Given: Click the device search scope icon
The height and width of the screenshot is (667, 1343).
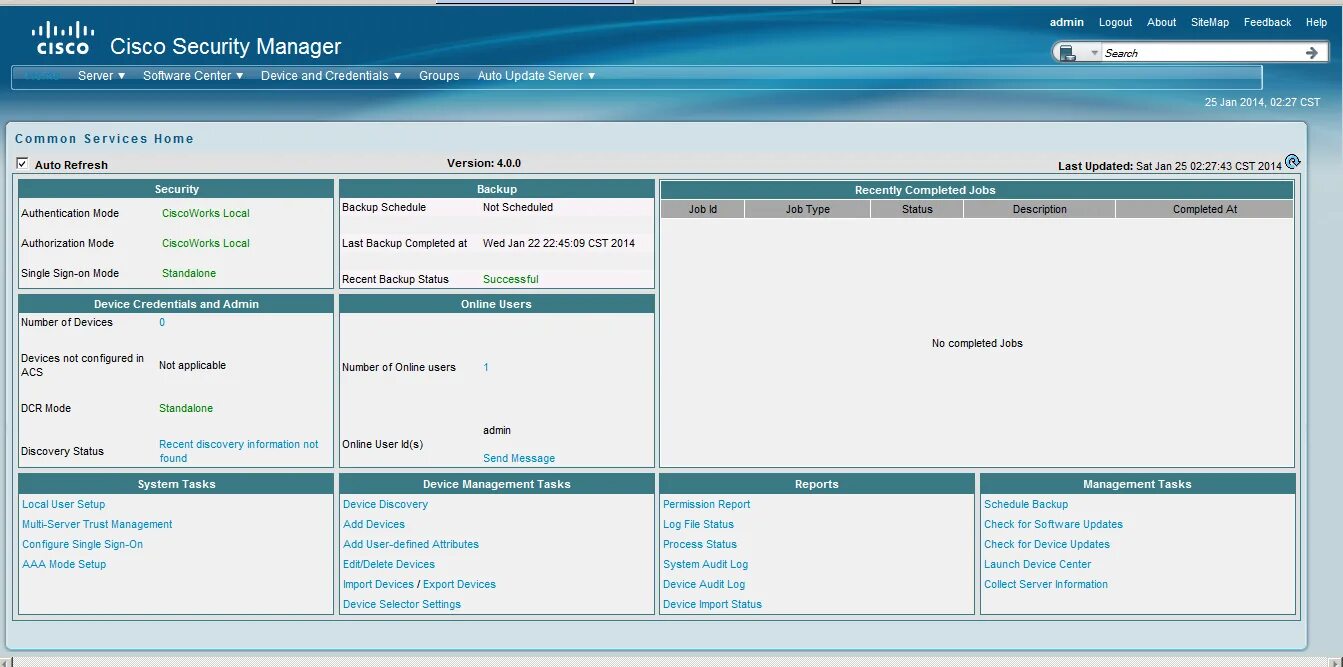Looking at the screenshot, I should (x=1068, y=53).
